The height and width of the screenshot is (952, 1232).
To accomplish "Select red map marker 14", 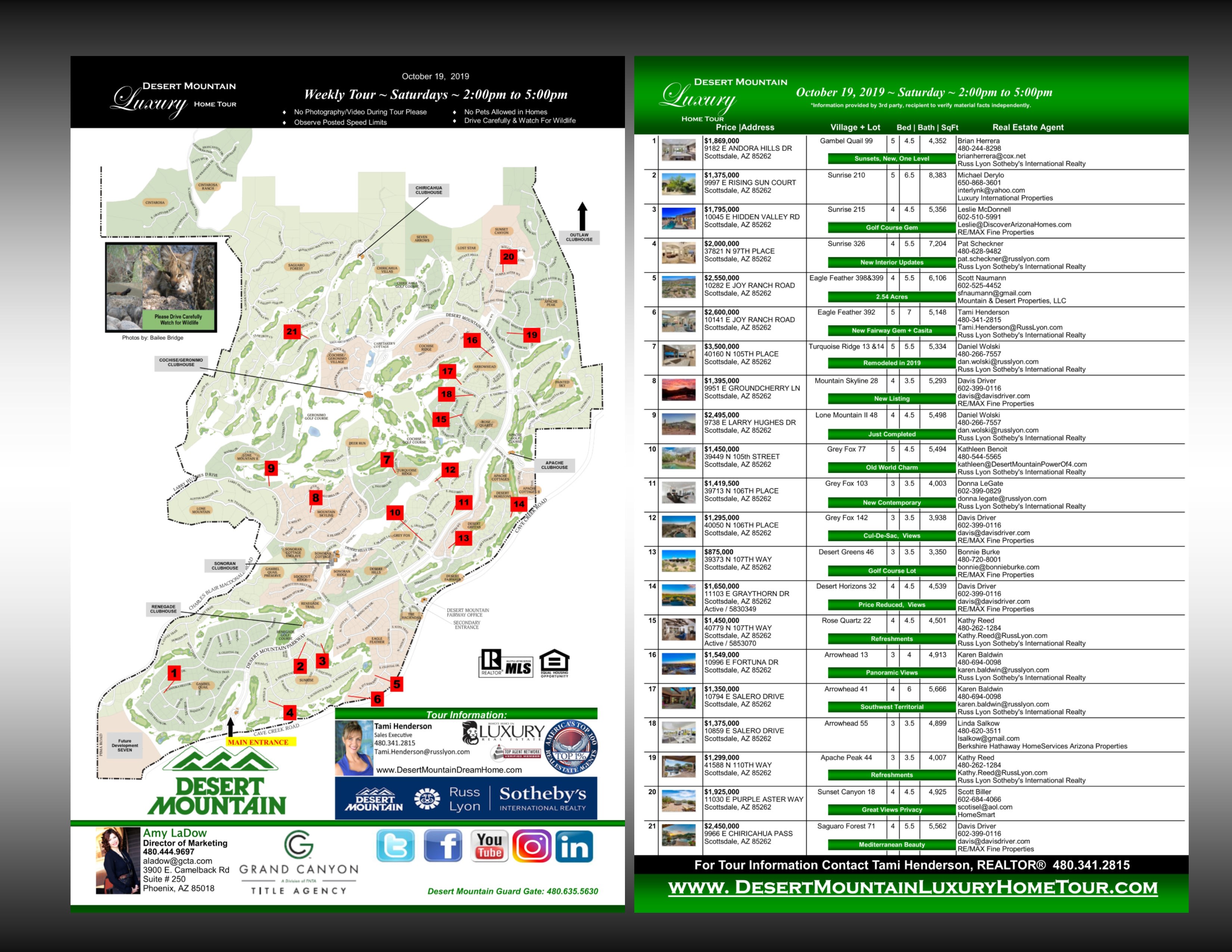I will coord(519,504).
